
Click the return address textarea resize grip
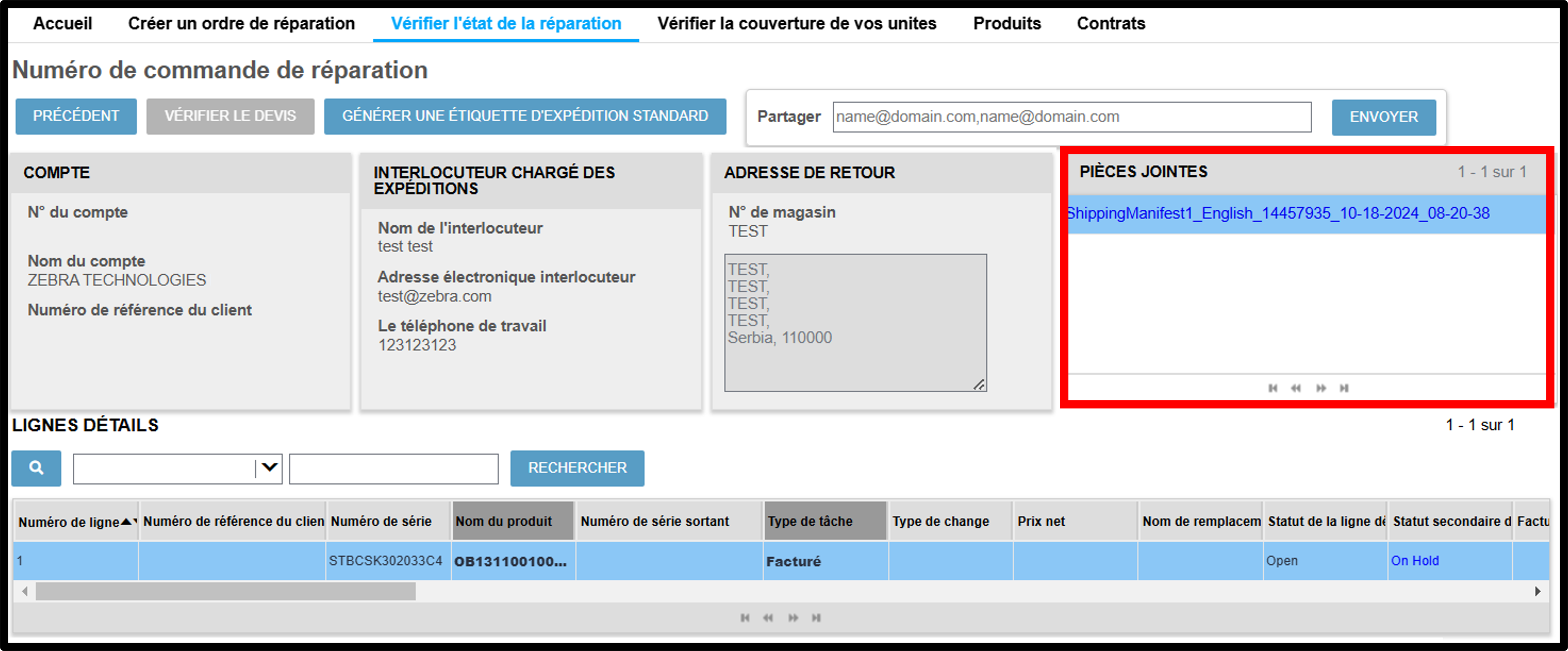point(979,384)
